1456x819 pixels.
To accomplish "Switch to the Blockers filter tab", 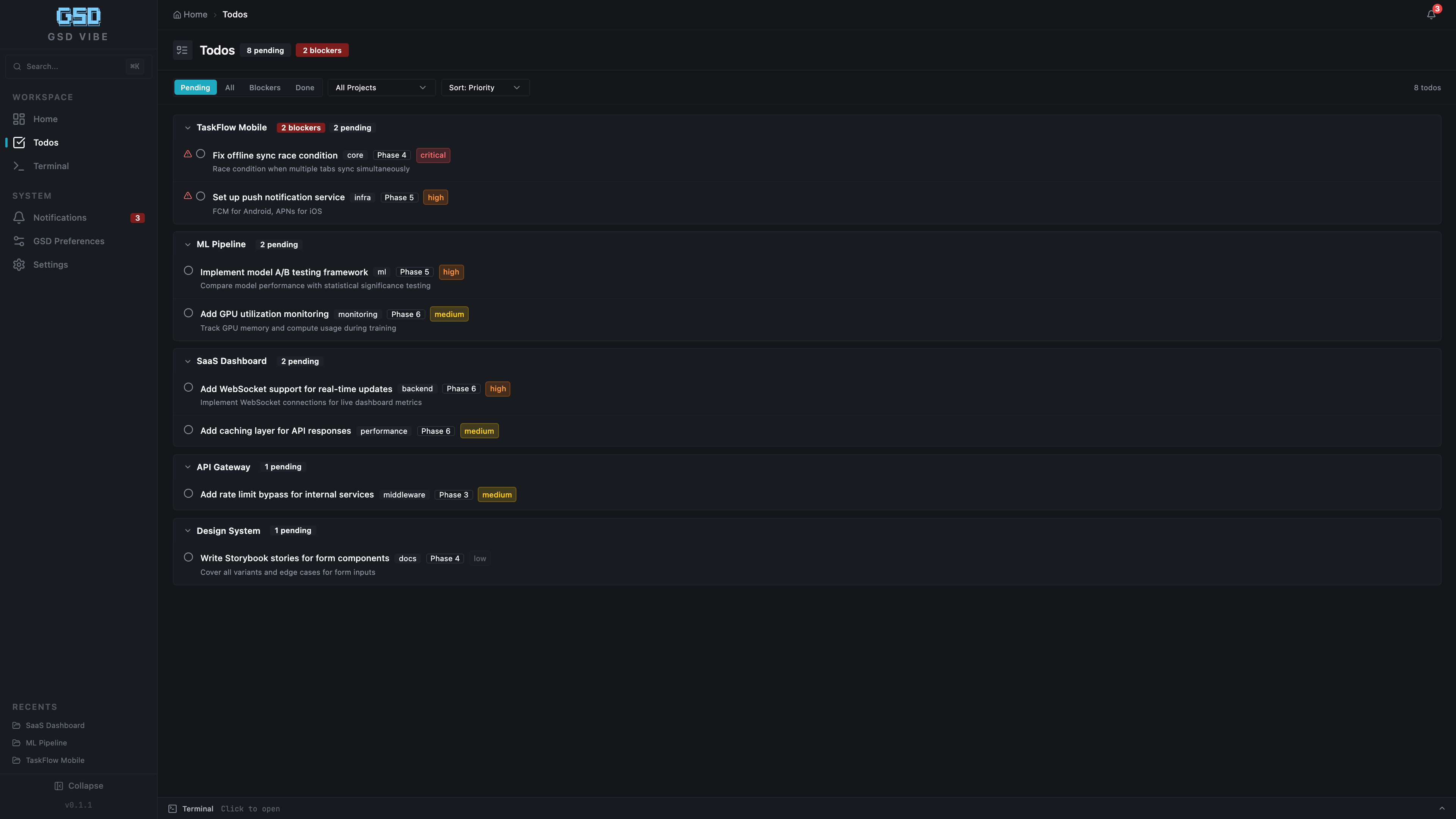I will click(264, 87).
